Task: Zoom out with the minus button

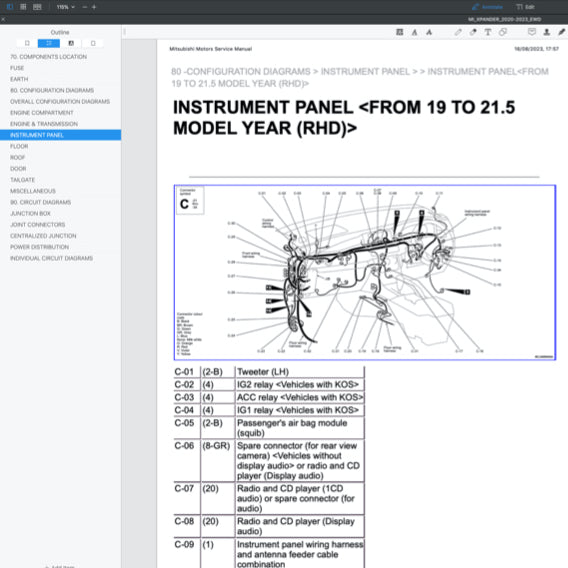Action: pos(85,7)
